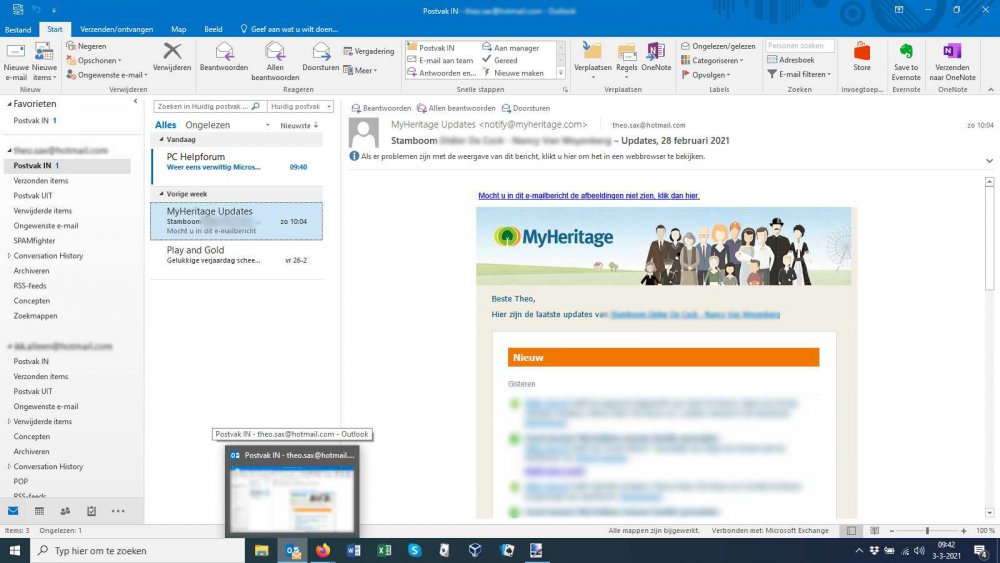Forward with the Doorsturen ribbon button
This screenshot has height=563, width=1000.
[x=321, y=57]
